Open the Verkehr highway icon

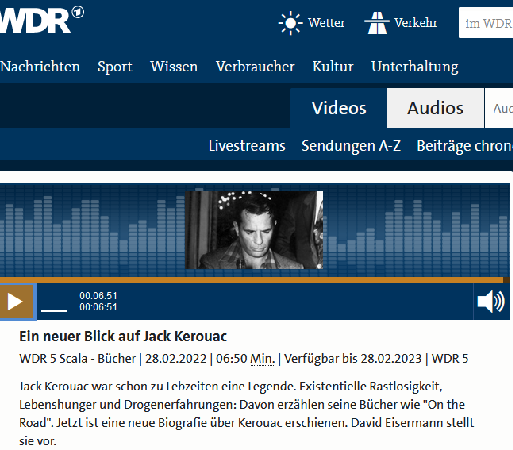point(377,23)
